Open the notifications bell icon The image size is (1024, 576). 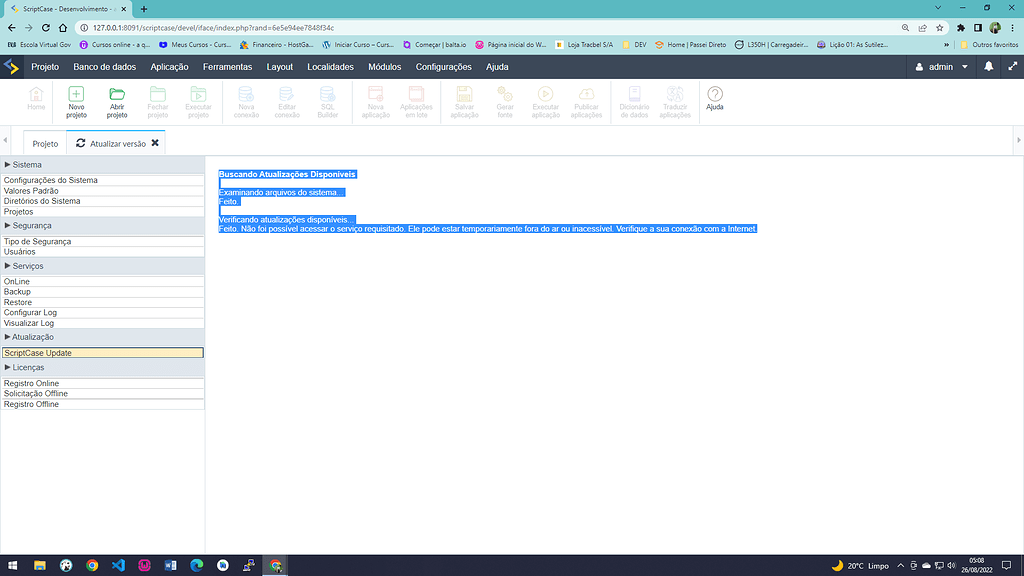pos(989,67)
